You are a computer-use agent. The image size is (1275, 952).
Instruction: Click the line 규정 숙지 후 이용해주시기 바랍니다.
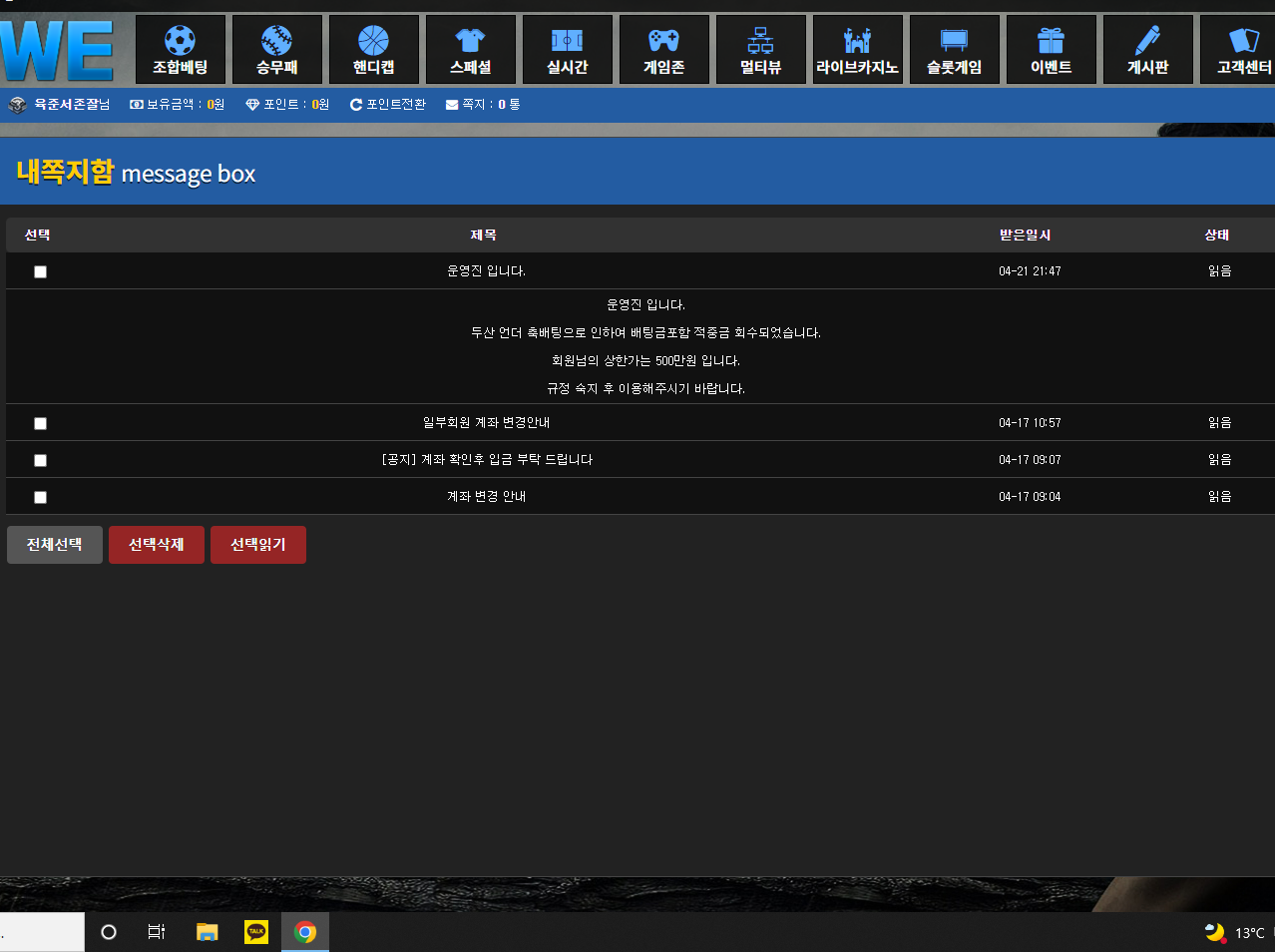[645, 389]
